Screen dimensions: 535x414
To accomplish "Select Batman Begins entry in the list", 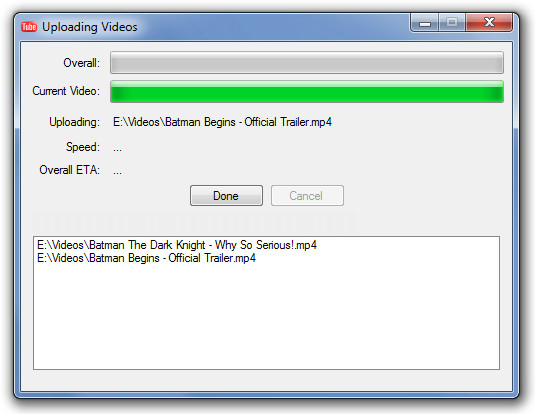I will tap(146, 258).
